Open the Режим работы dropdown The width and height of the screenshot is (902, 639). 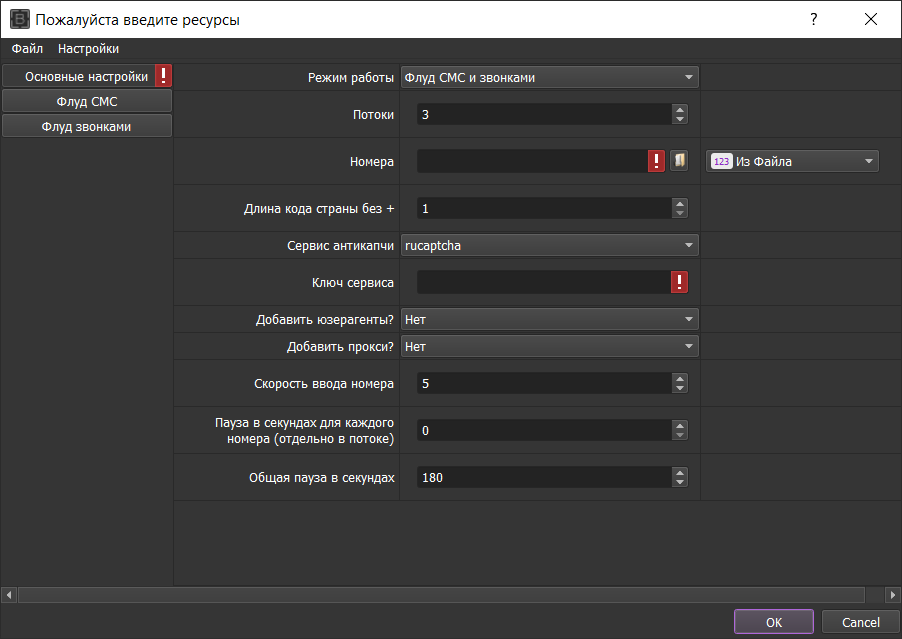[549, 77]
